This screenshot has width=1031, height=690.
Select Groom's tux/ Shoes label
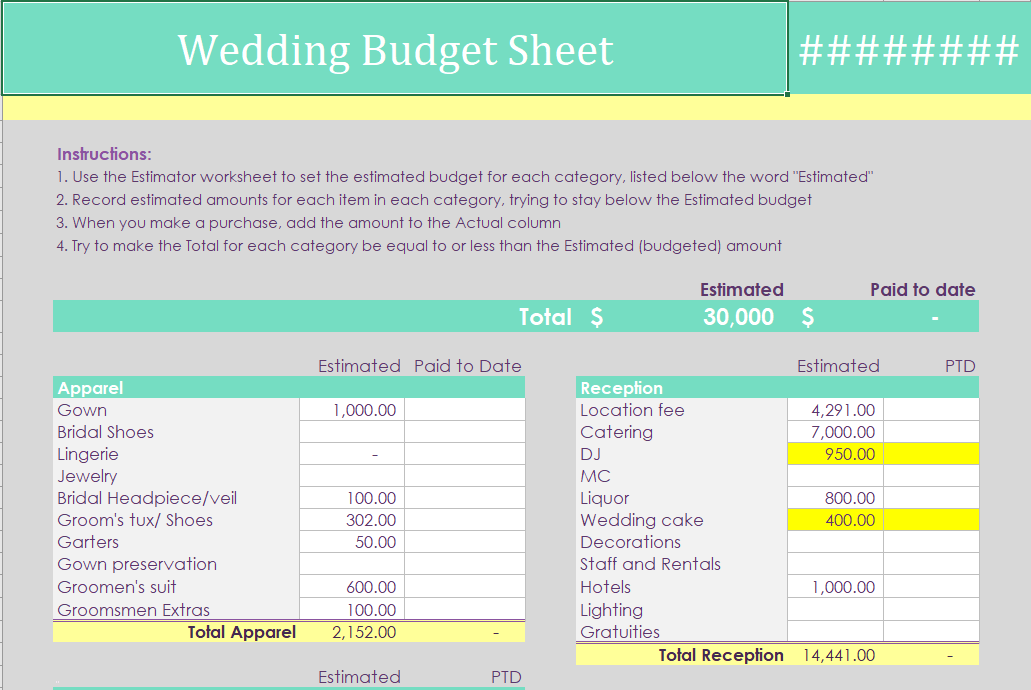point(135,520)
